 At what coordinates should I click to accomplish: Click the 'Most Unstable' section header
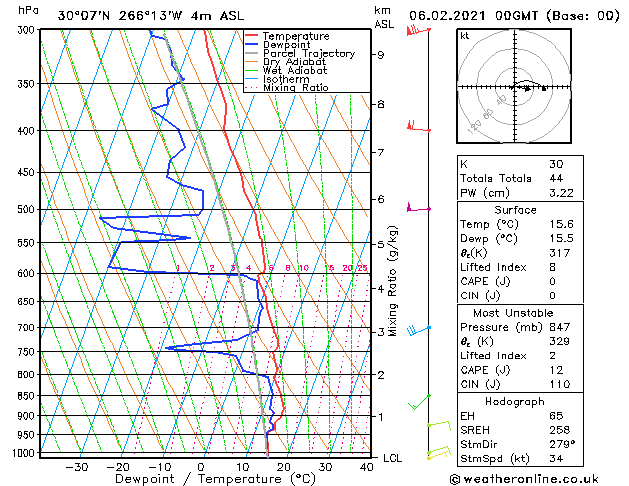tap(513, 313)
